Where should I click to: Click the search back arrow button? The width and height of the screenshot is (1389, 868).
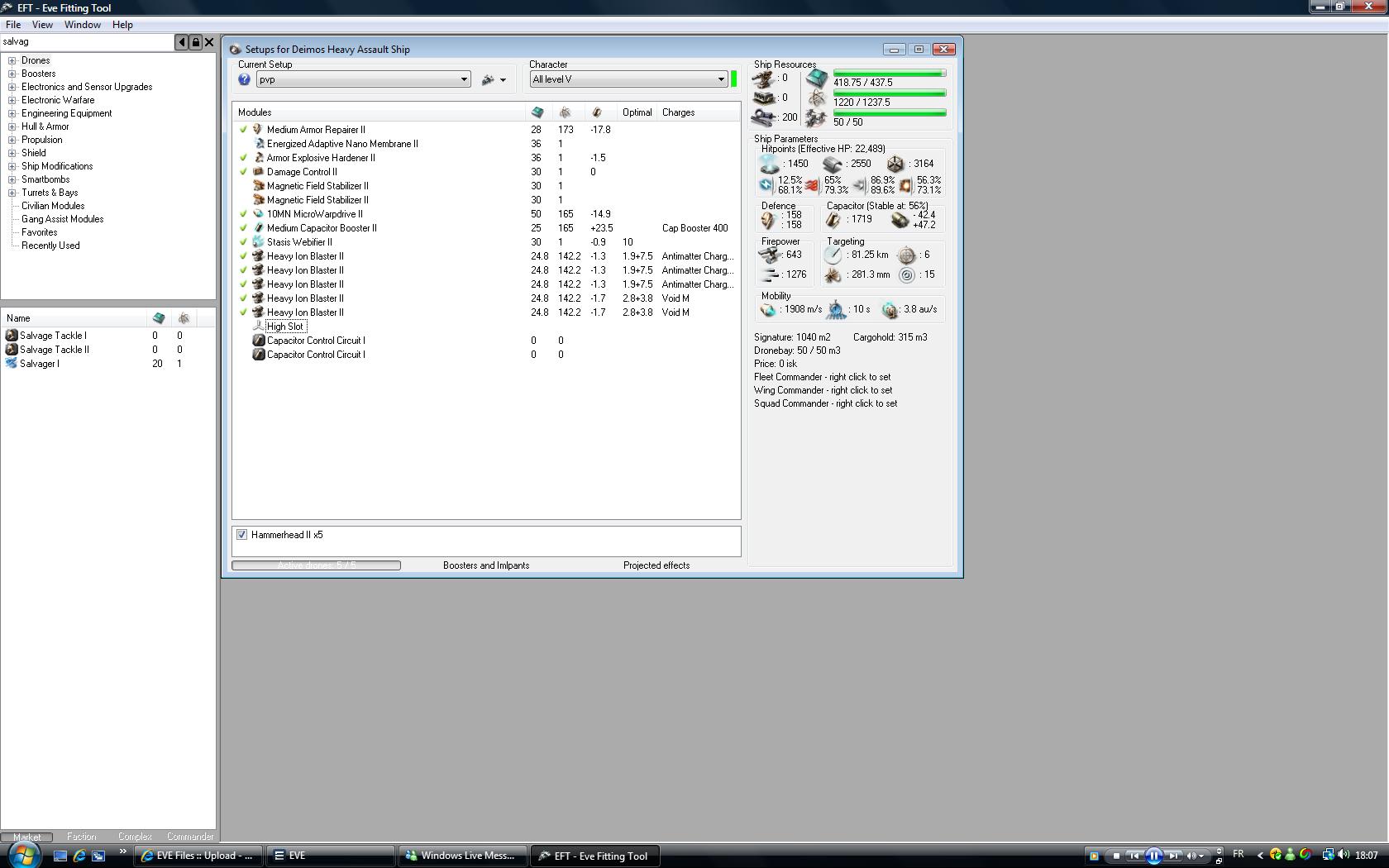click(182, 42)
